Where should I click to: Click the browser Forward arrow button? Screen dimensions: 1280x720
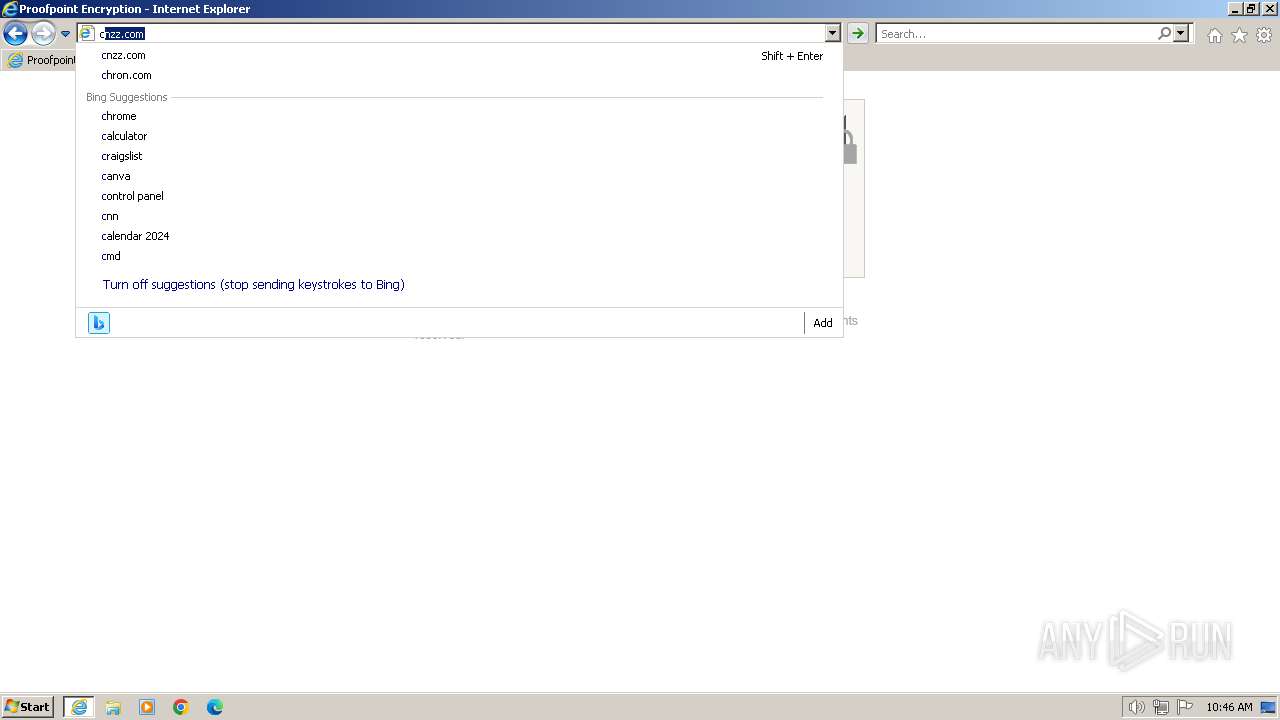pyautogui.click(x=43, y=34)
